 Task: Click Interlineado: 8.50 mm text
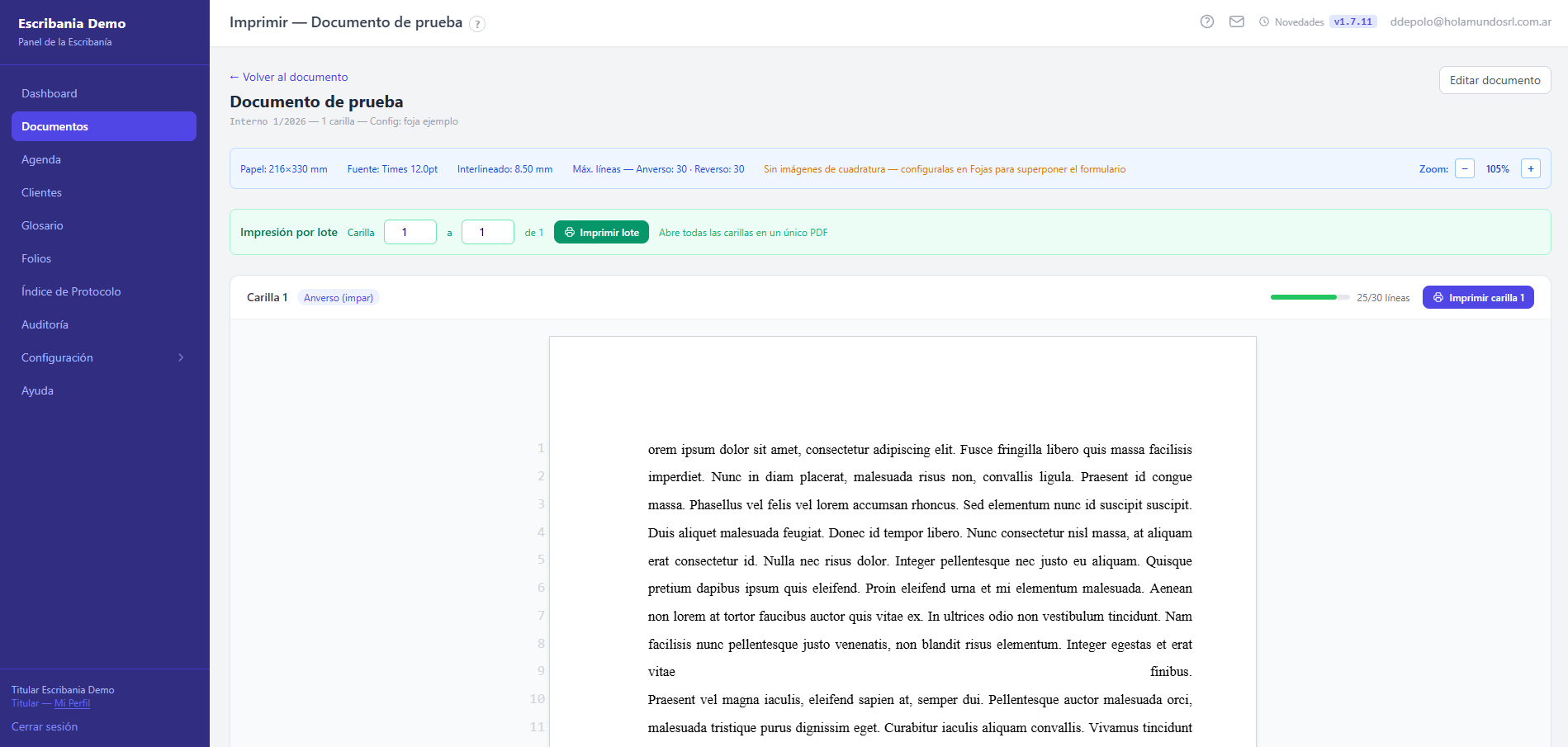point(505,169)
